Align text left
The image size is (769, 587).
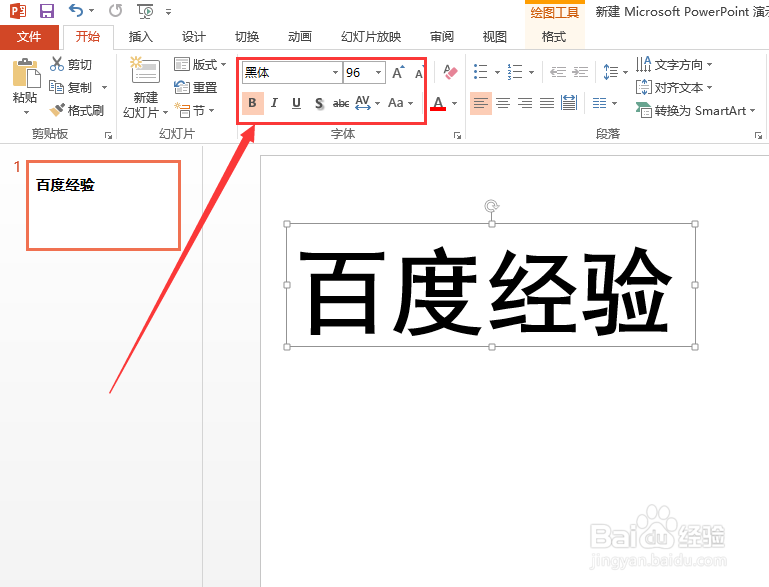click(481, 103)
